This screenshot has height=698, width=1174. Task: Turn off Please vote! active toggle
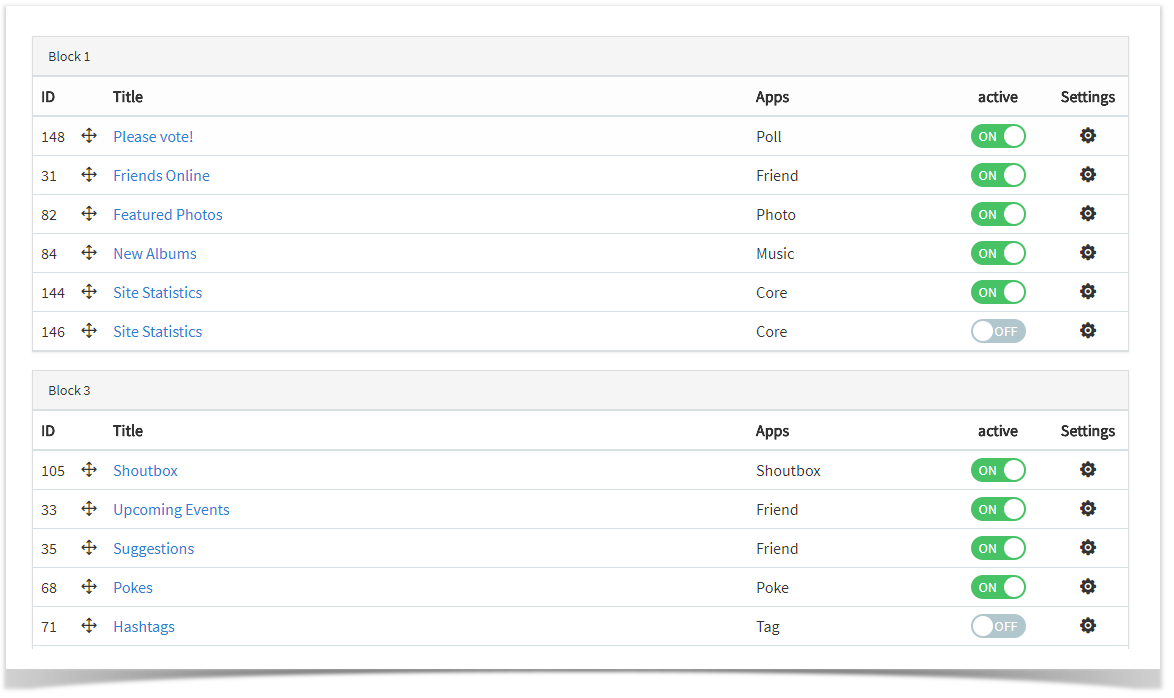998,136
